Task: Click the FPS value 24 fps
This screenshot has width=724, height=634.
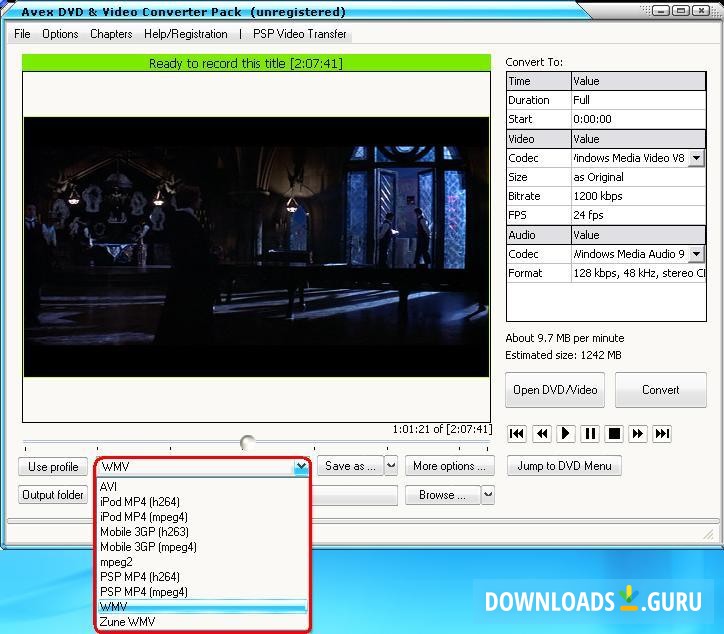Action: coord(638,215)
